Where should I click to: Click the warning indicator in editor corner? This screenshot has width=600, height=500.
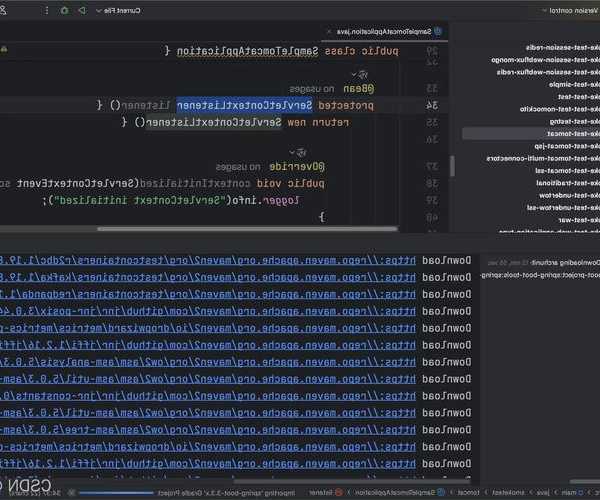point(4,48)
